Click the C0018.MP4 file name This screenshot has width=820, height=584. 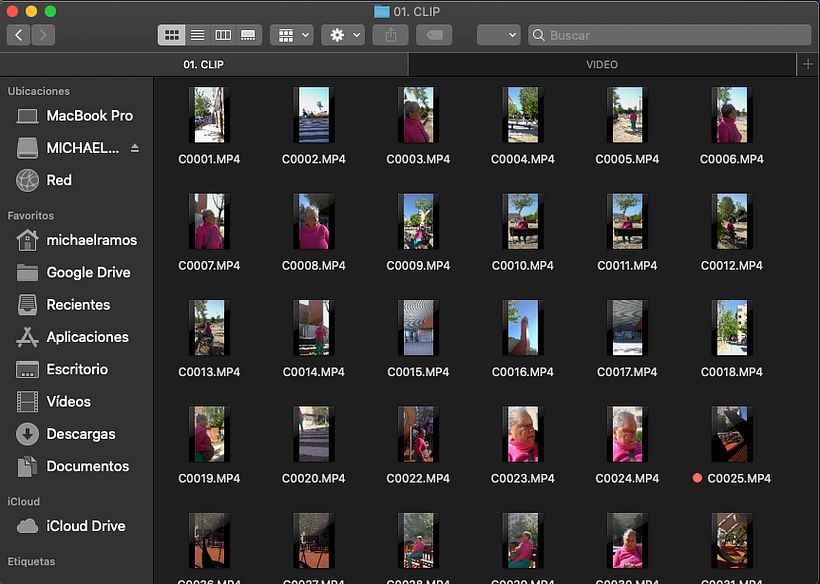click(732, 372)
